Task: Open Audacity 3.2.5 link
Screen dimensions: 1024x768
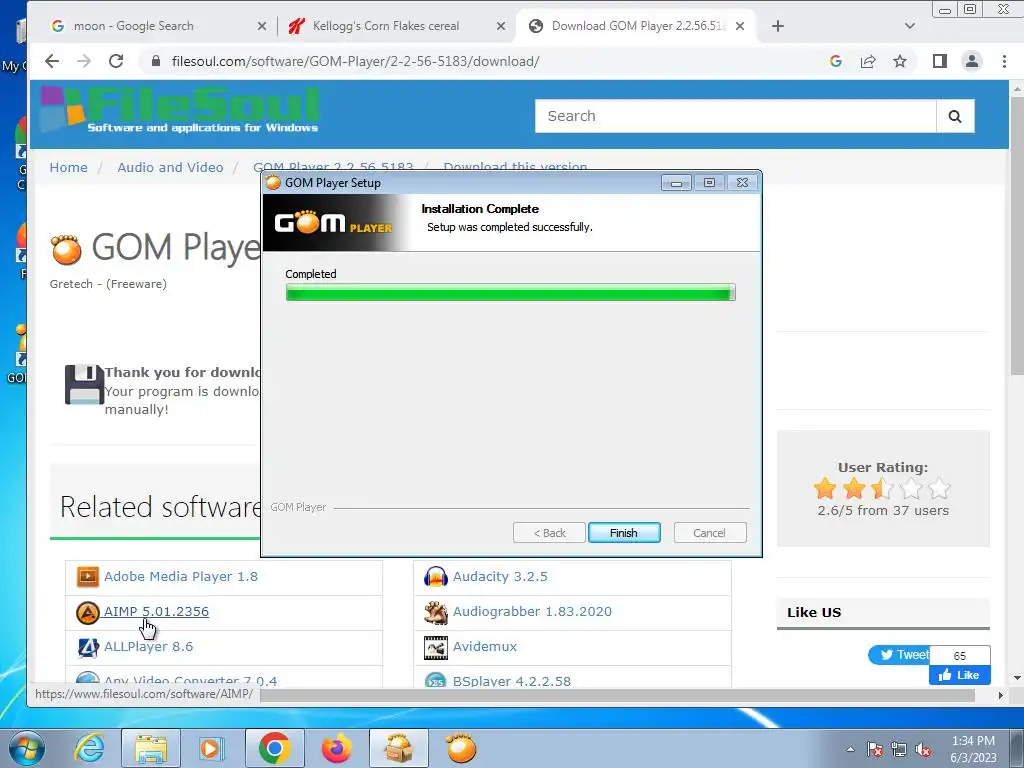Action: click(x=500, y=577)
